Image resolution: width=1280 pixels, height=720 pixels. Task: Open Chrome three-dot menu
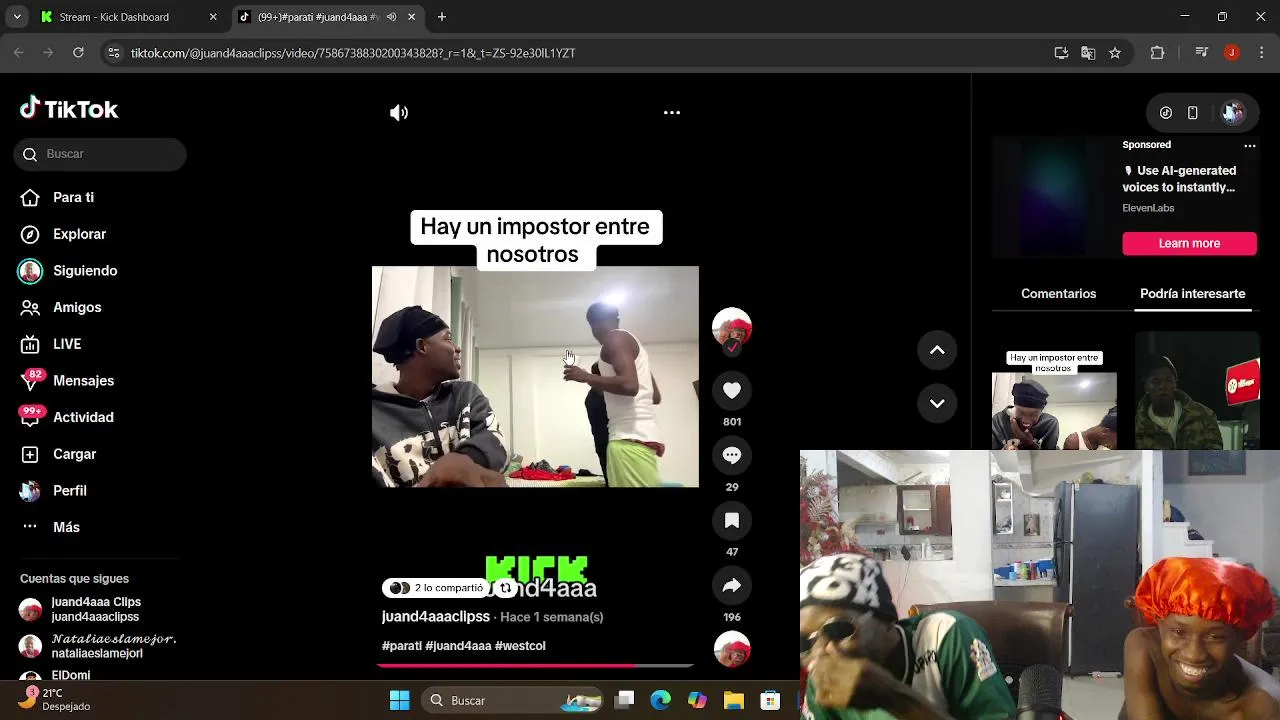click(1260, 53)
